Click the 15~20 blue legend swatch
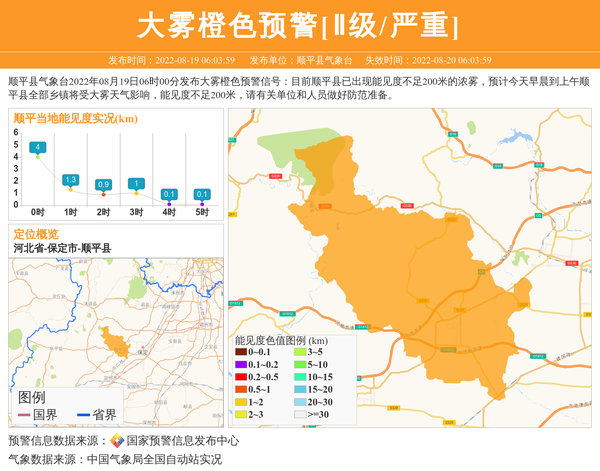Image resolution: width=600 pixels, height=471 pixels. tap(300, 389)
